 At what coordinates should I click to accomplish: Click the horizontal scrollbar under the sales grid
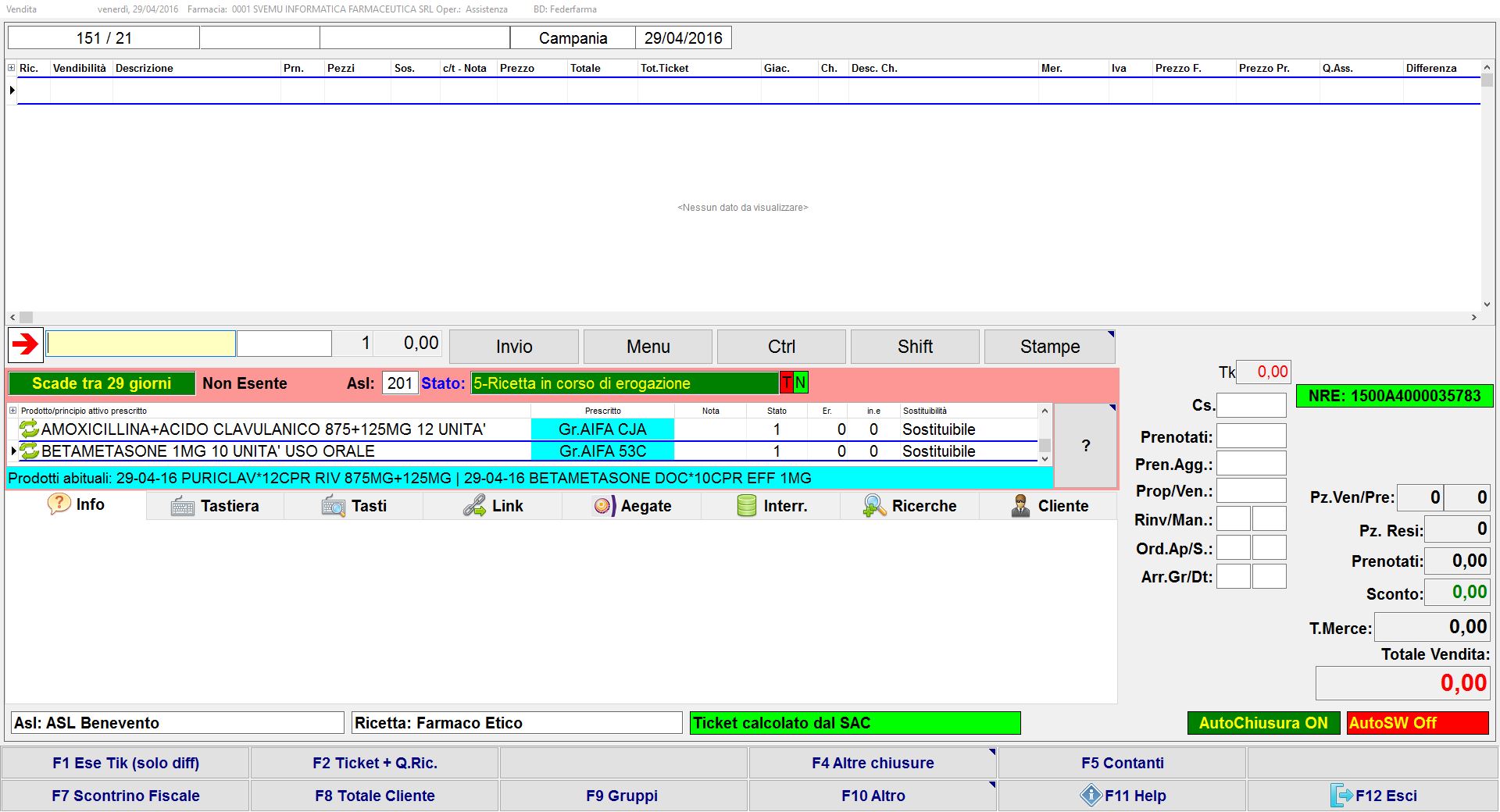click(742, 318)
